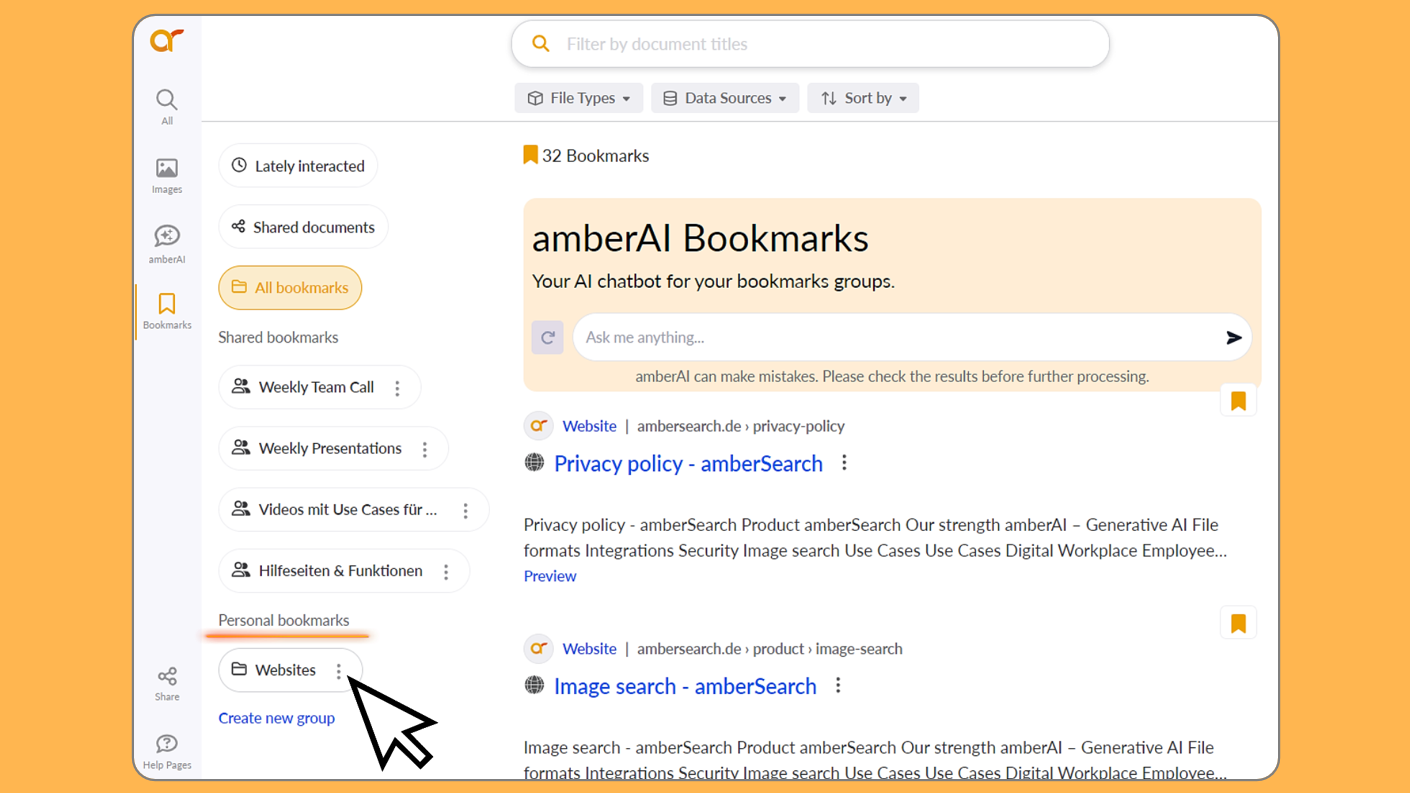The width and height of the screenshot is (1410, 793).
Task: Send the amberAI message with arrow icon
Action: tap(1234, 338)
